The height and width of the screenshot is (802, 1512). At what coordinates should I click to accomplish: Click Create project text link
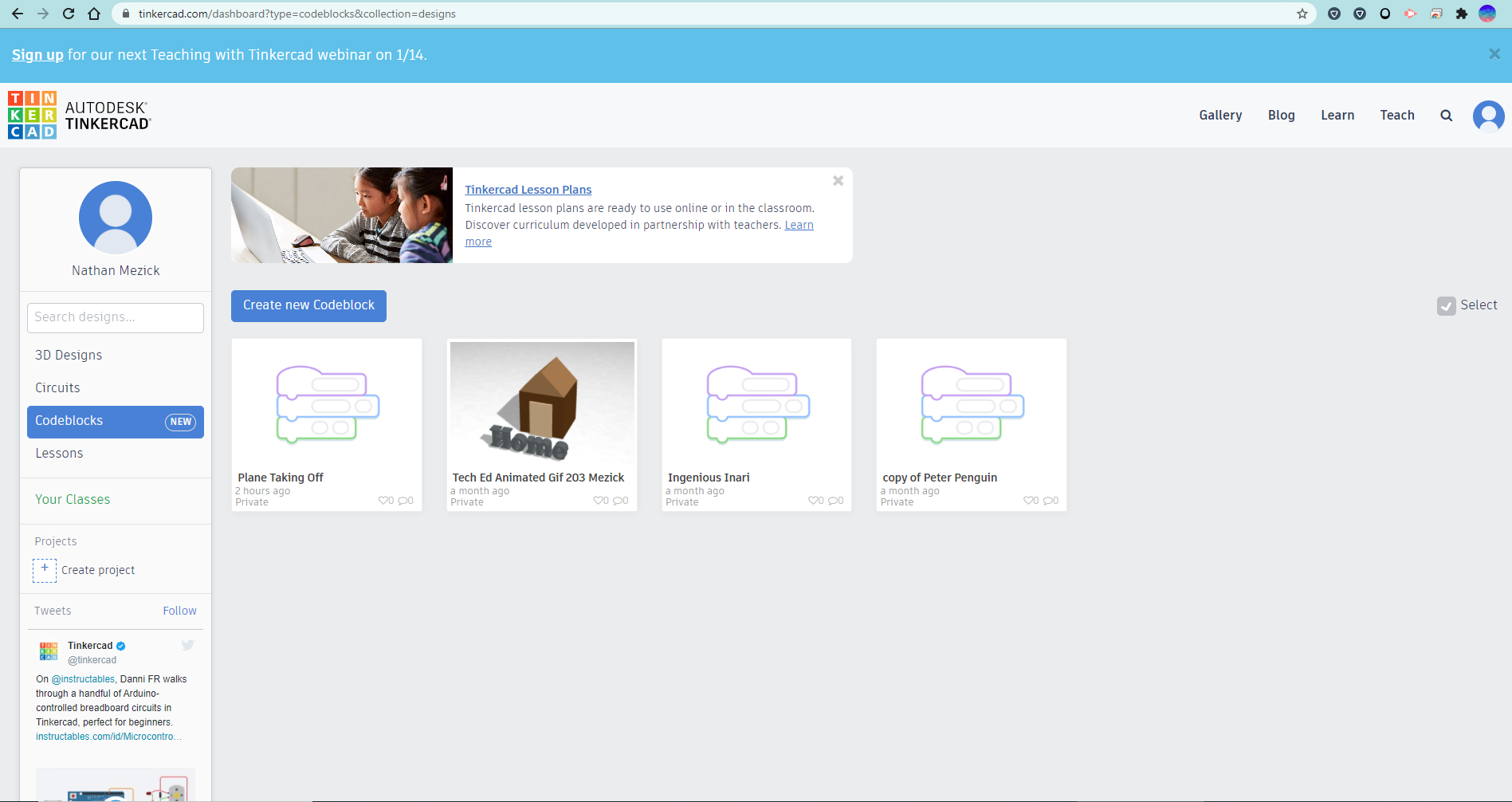pyautogui.click(x=98, y=570)
